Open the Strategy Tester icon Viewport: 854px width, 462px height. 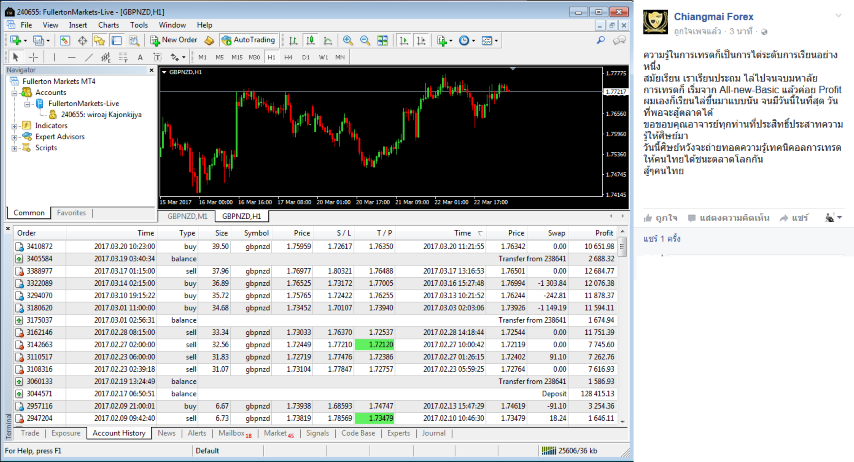(133, 40)
